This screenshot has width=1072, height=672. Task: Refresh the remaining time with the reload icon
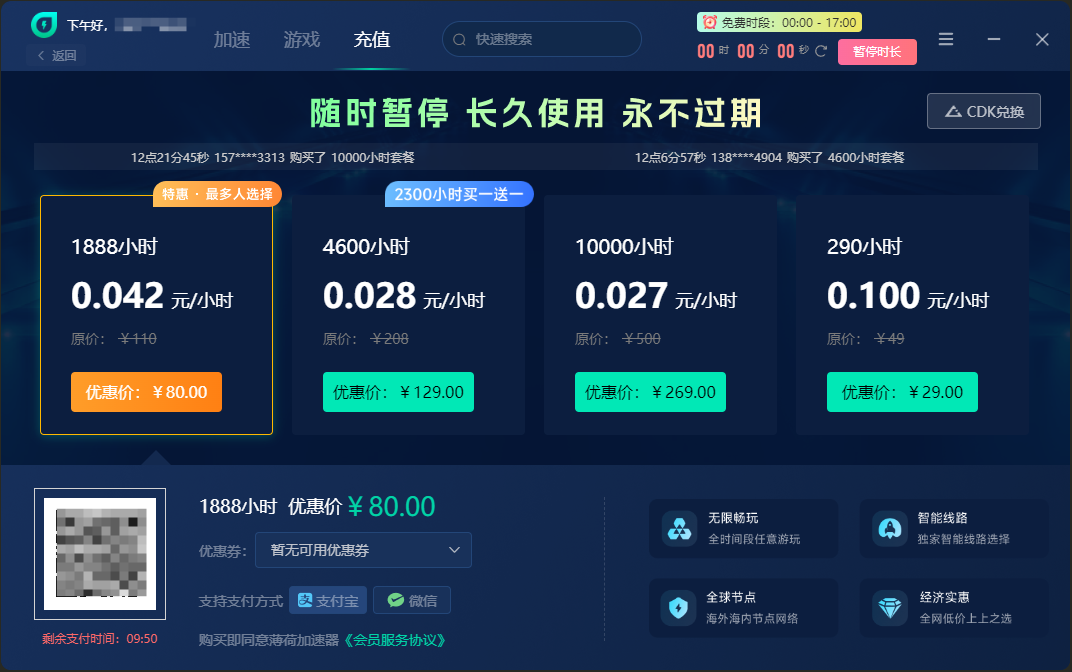[821, 51]
